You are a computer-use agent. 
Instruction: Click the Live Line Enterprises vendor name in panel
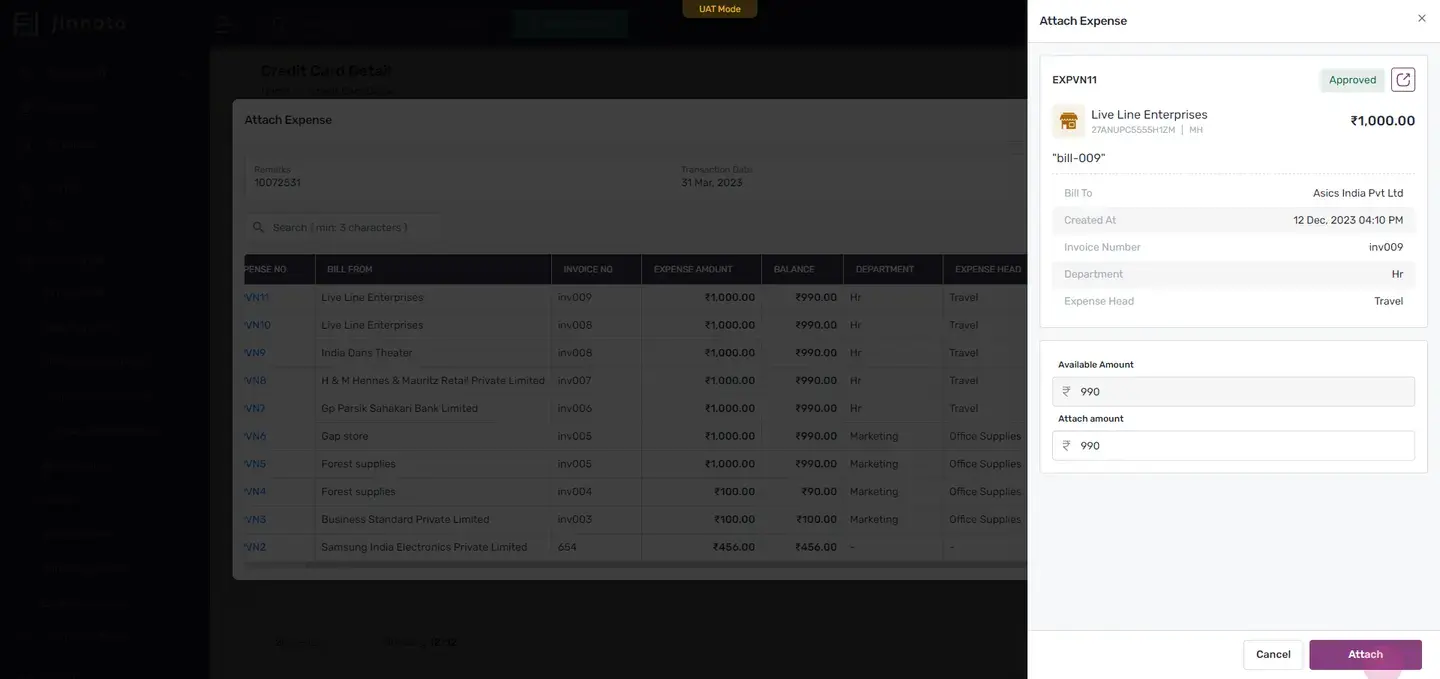click(x=1149, y=115)
